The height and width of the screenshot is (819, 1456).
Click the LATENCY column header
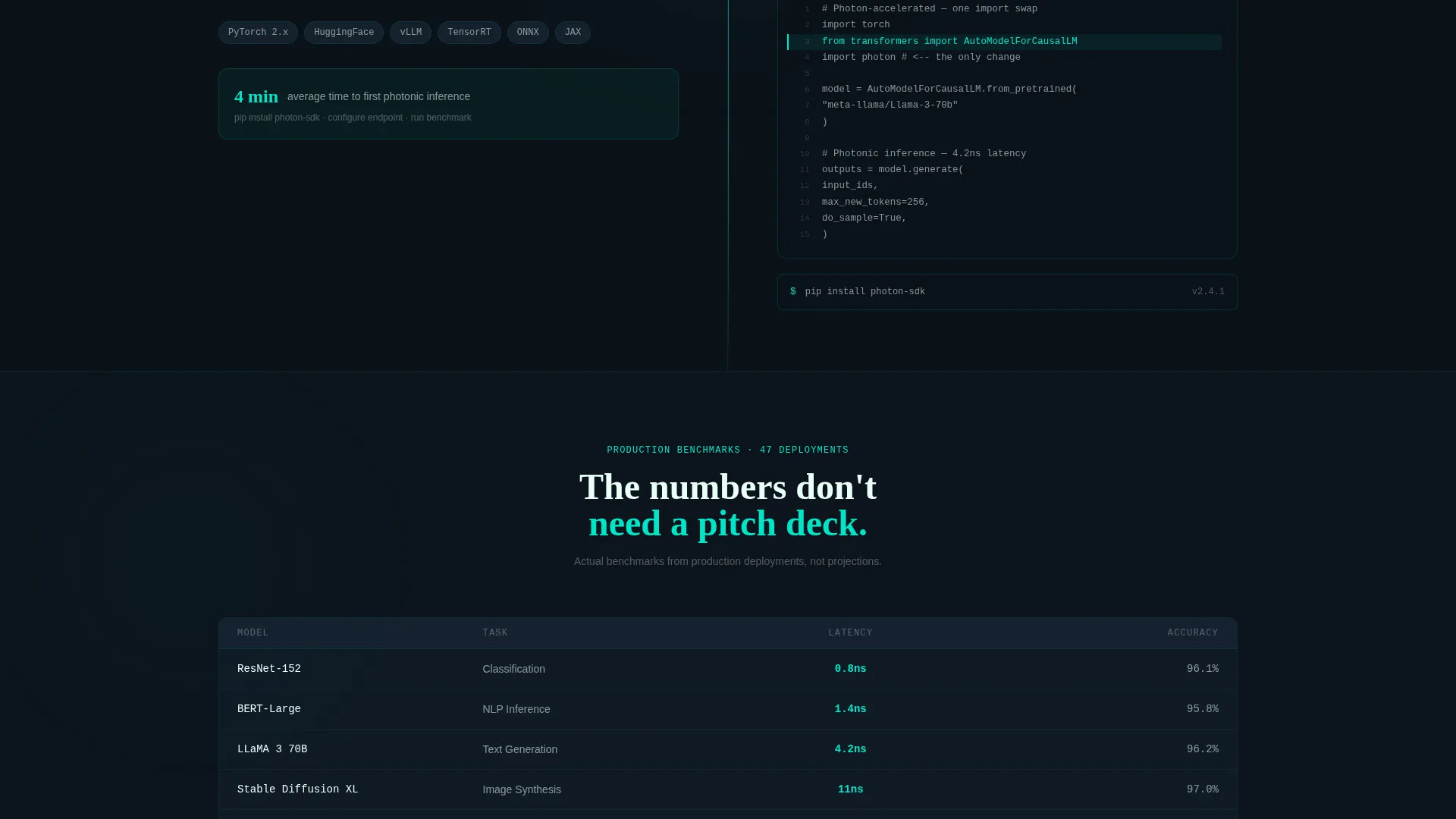tap(850, 633)
